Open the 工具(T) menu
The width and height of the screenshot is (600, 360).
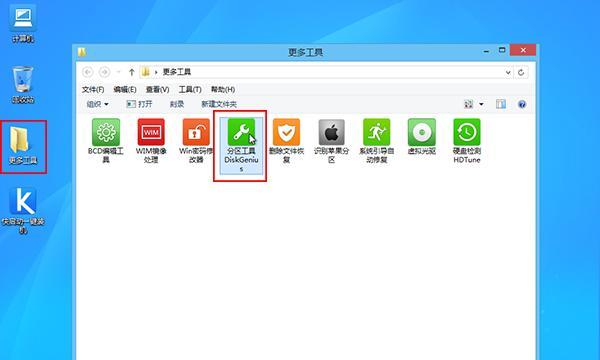click(190, 90)
